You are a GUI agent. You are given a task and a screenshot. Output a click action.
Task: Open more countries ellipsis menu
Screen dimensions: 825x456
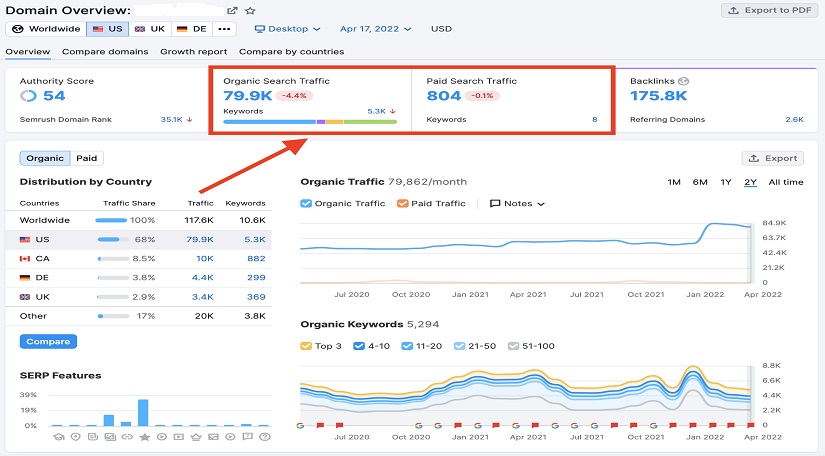pyautogui.click(x=224, y=29)
